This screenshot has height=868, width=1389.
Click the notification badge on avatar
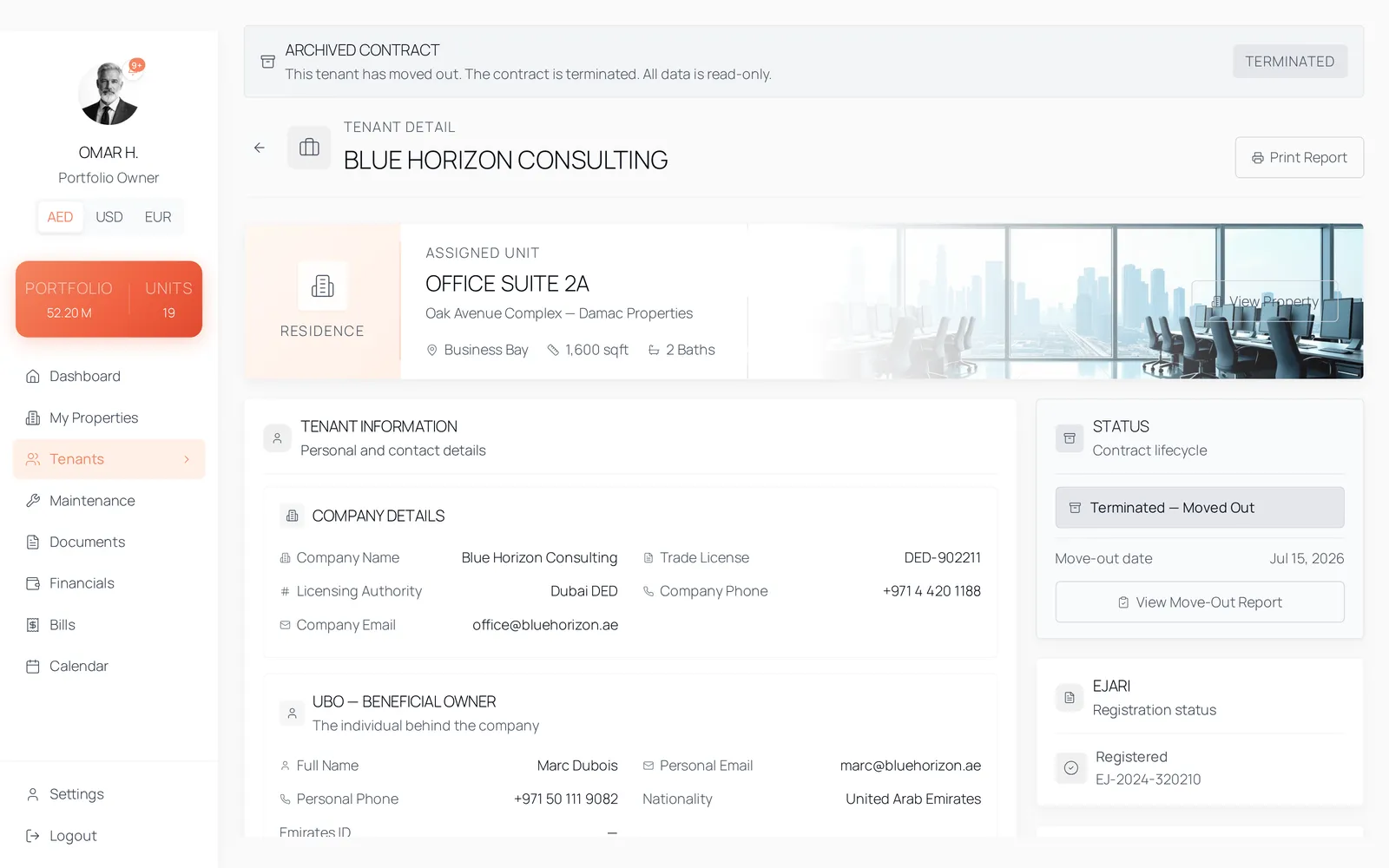136,65
